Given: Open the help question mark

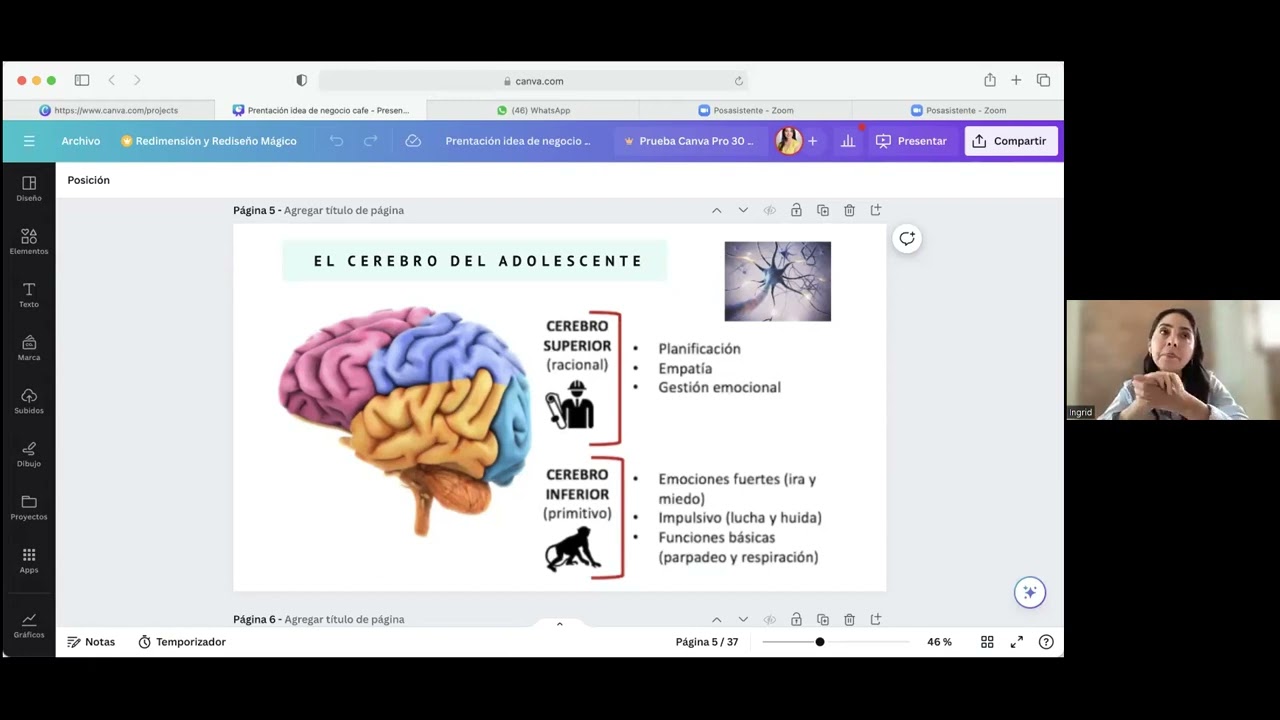Looking at the screenshot, I should [x=1046, y=642].
